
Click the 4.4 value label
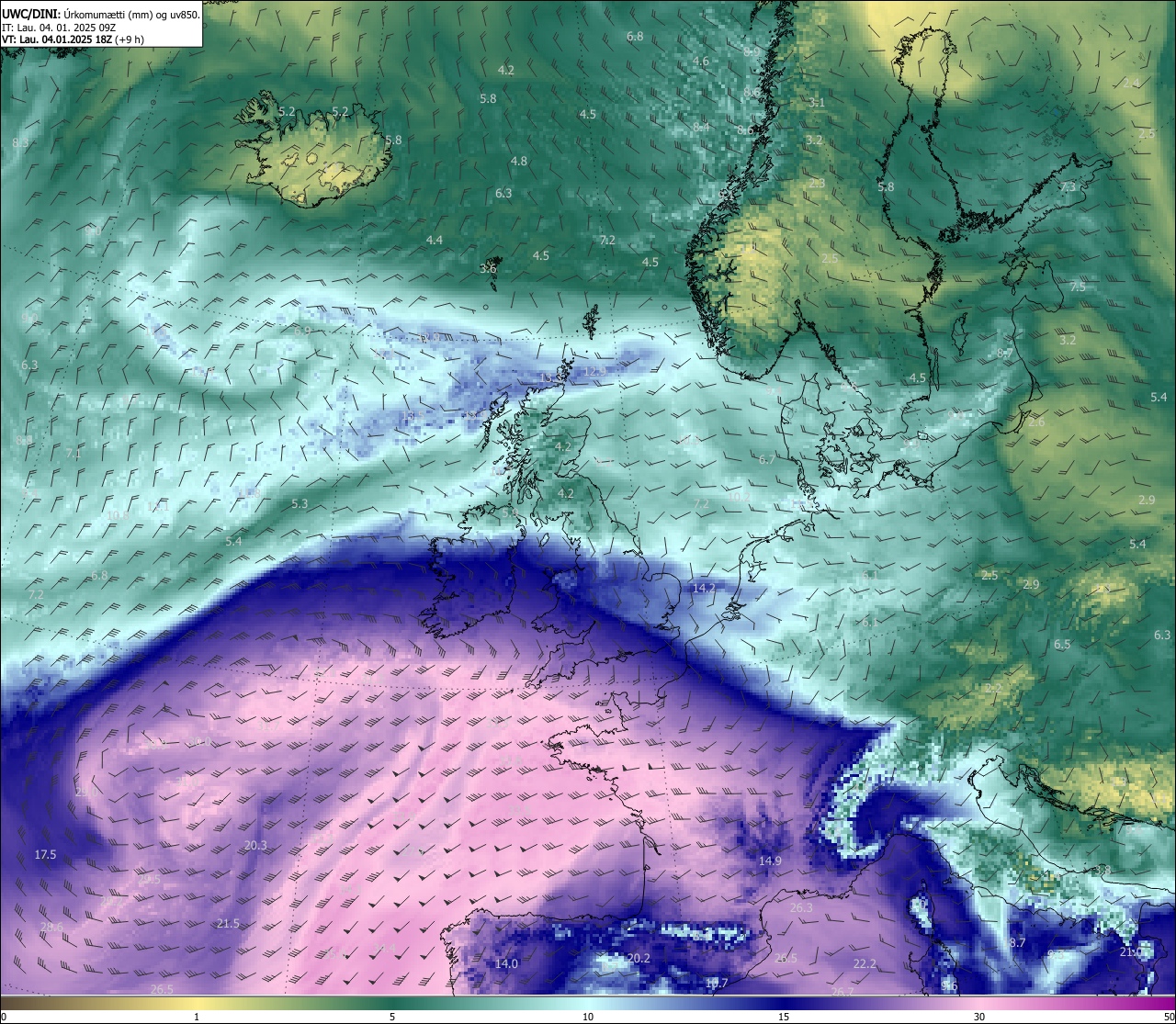pyautogui.click(x=435, y=240)
